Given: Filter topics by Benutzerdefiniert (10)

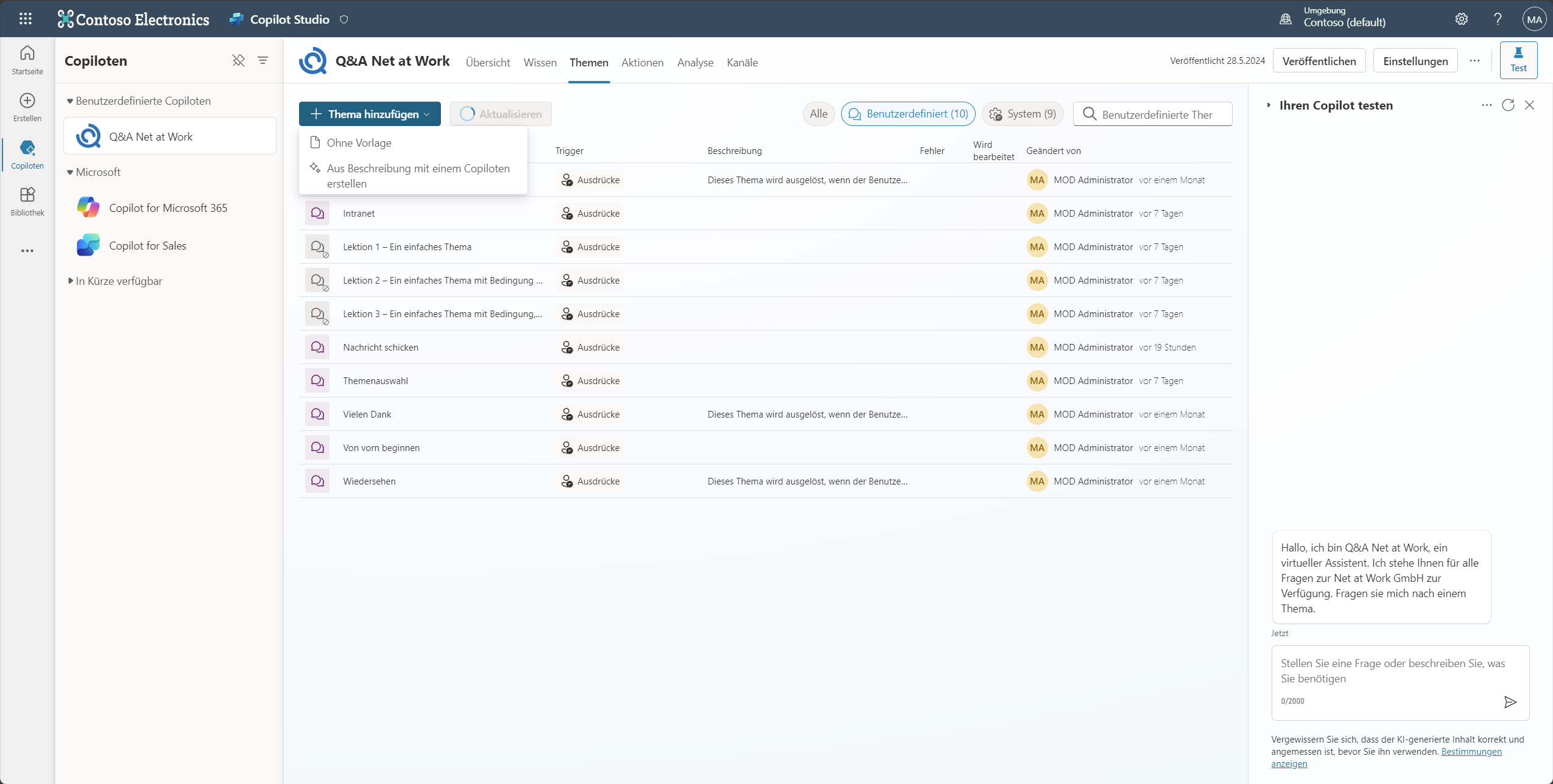Looking at the screenshot, I should (908, 114).
